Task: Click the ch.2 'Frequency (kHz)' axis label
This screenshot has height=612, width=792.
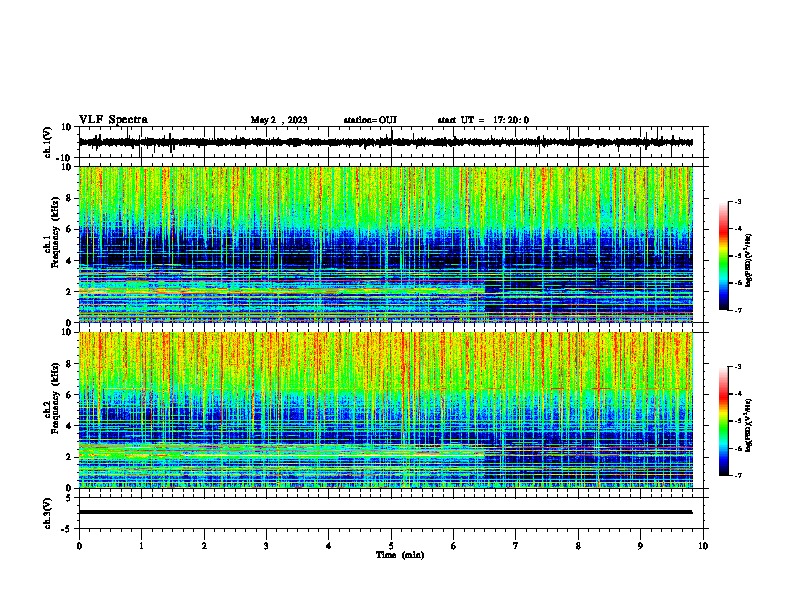Action: (55, 398)
